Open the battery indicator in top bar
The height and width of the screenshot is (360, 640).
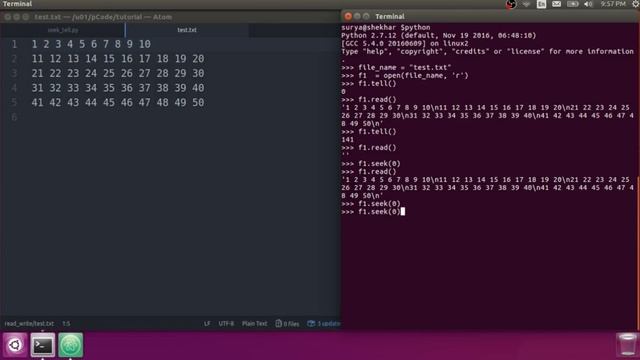click(x=573, y=4)
